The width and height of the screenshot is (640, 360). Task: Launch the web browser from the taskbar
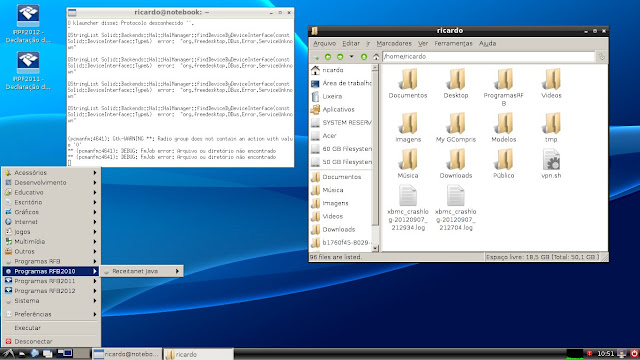35,354
